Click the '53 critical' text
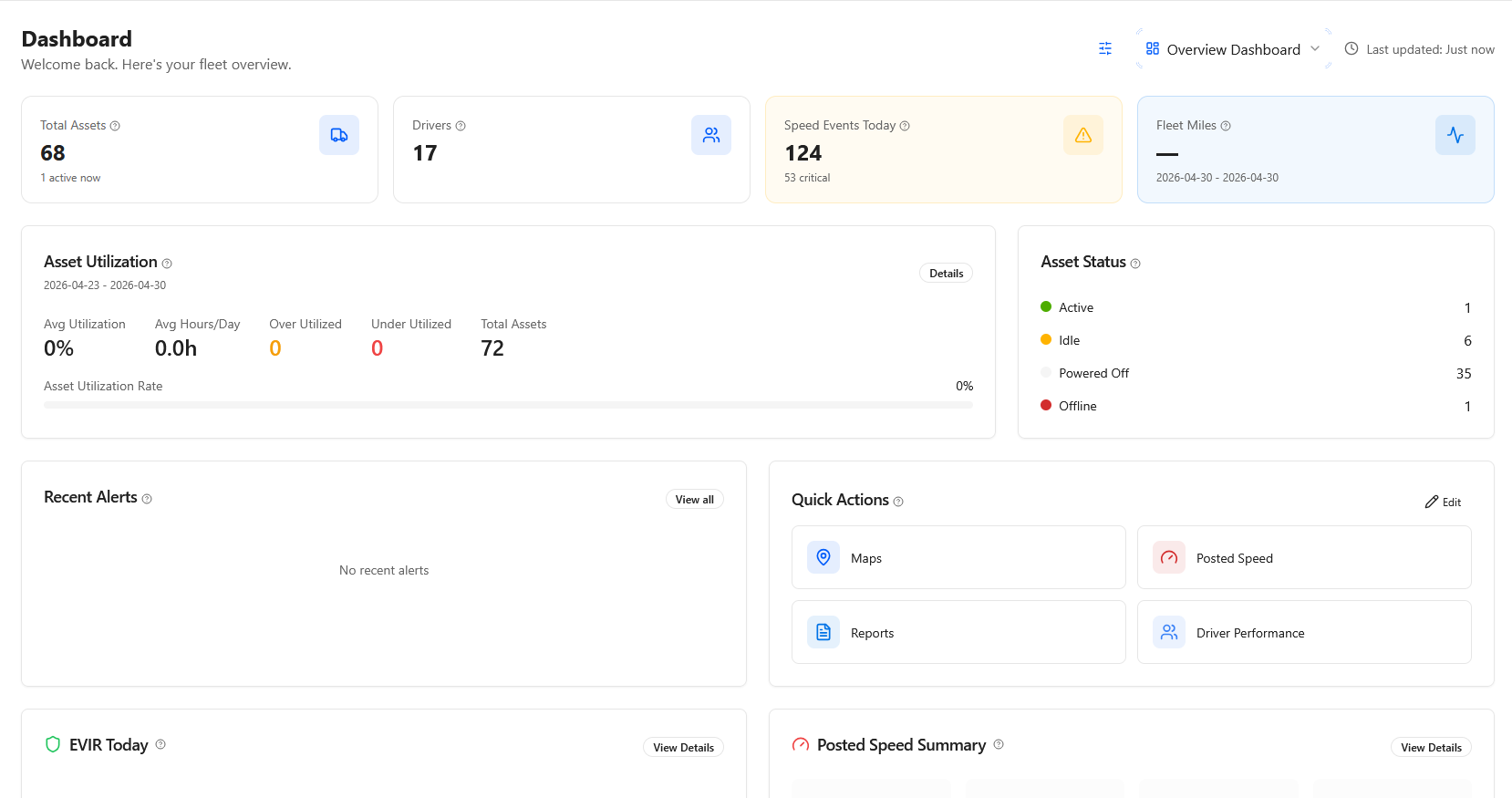Image resolution: width=1512 pixels, height=798 pixels. (807, 178)
